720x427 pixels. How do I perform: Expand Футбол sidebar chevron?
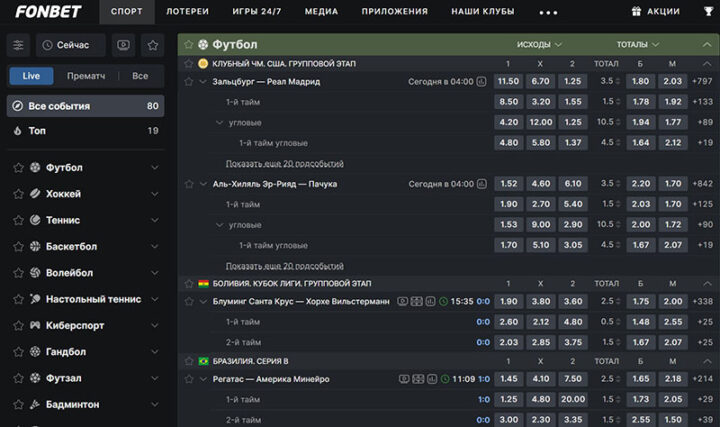[155, 168]
